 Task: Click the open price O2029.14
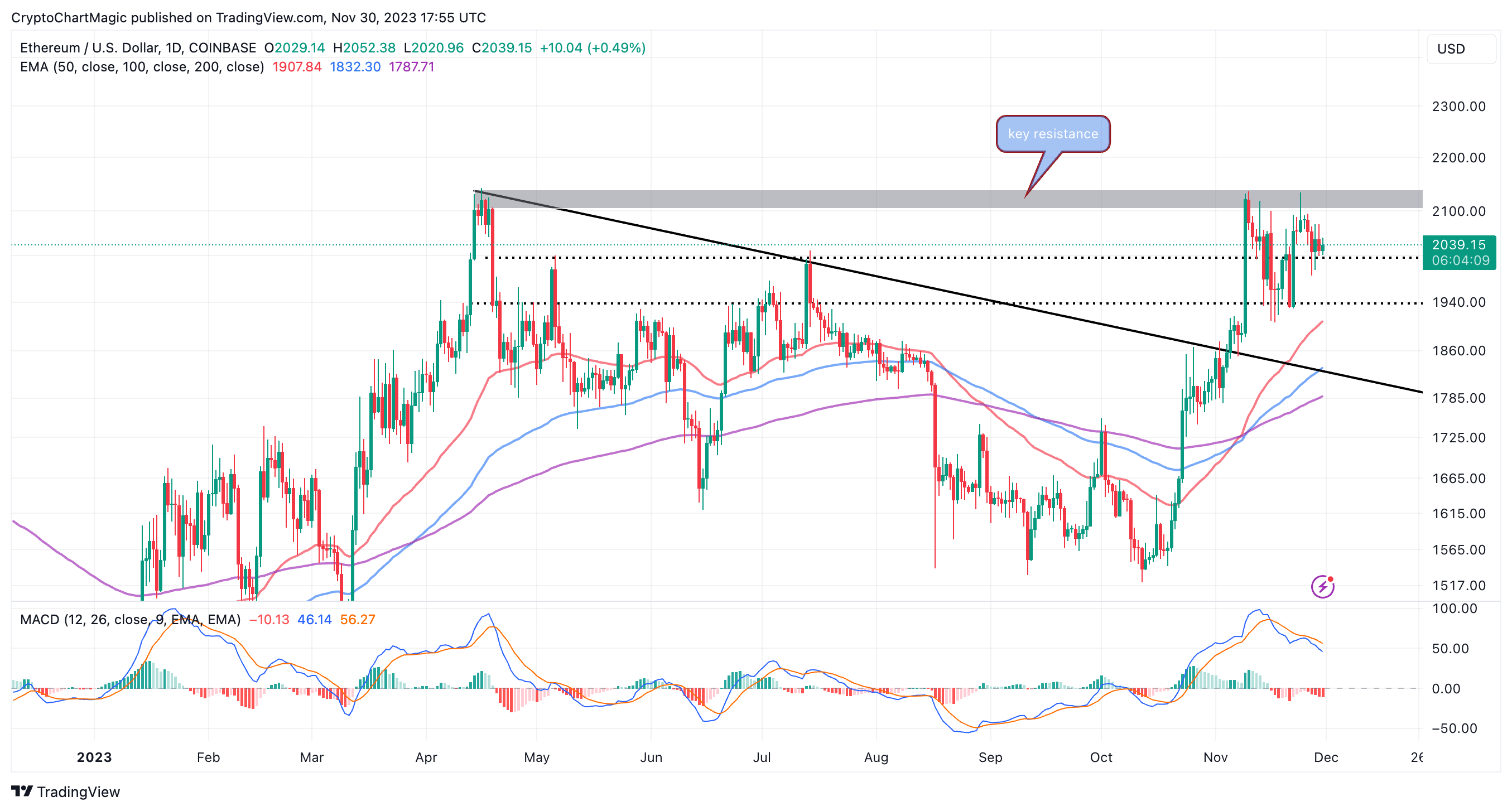click(295, 47)
